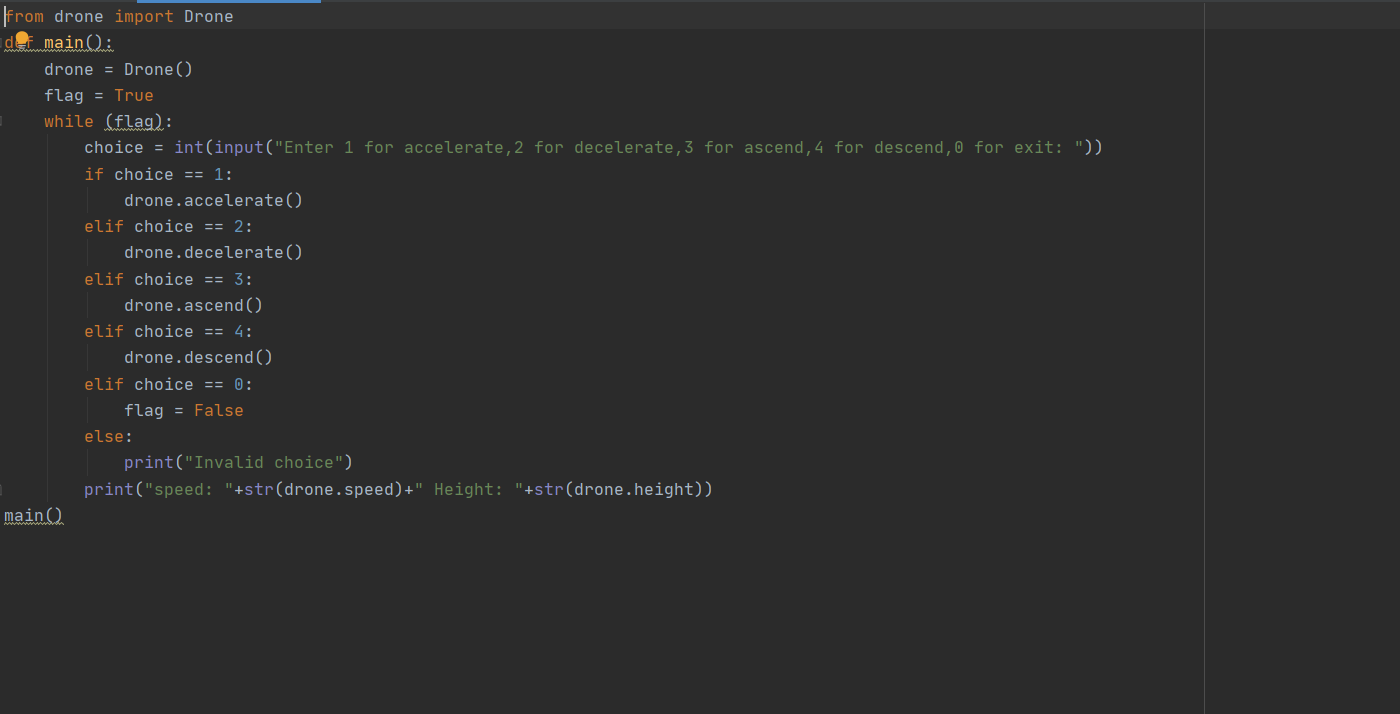Screen dimensions: 1400x714
Task: Click the gutter marker next to the print statement
Action: 3,489
